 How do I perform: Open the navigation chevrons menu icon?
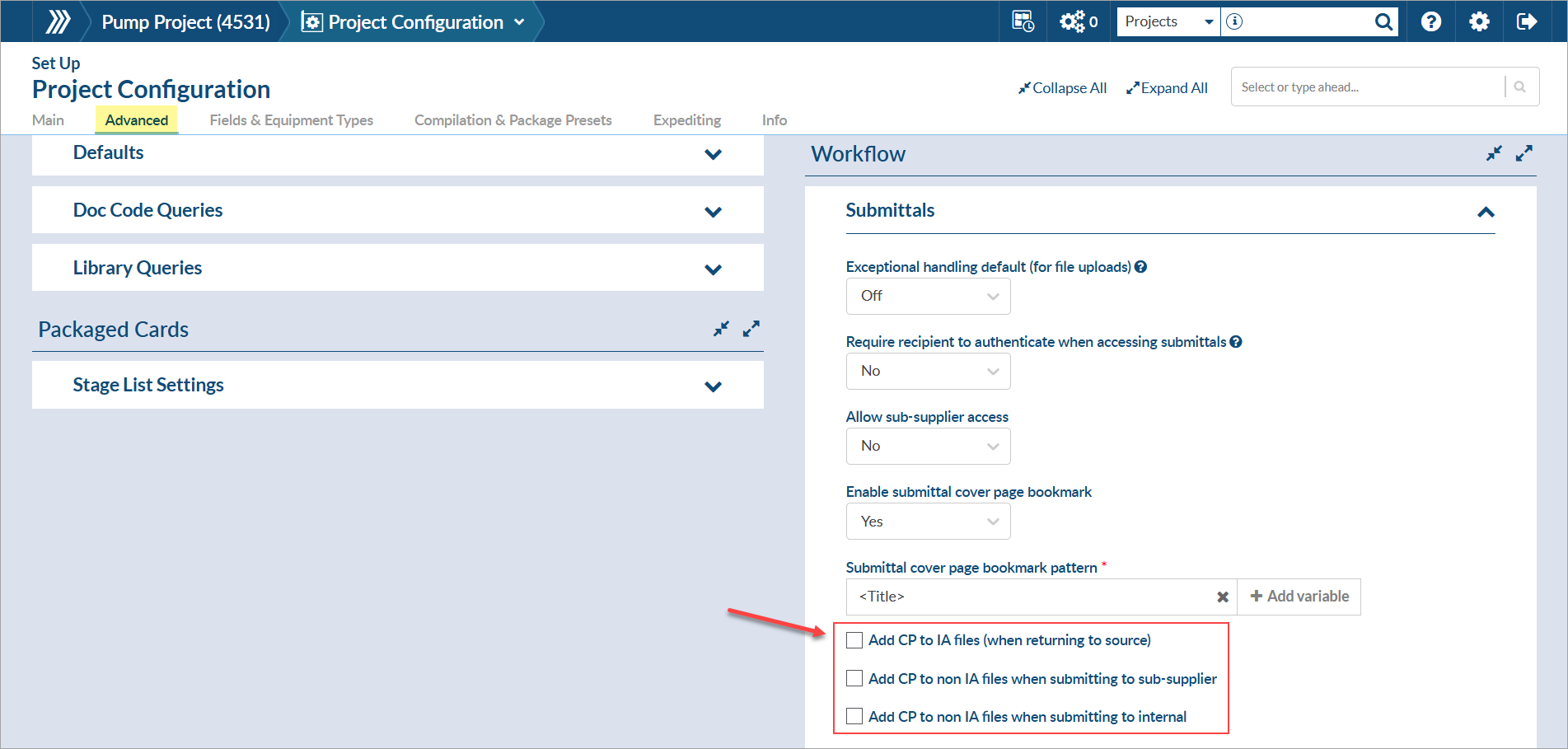pyautogui.click(x=58, y=21)
